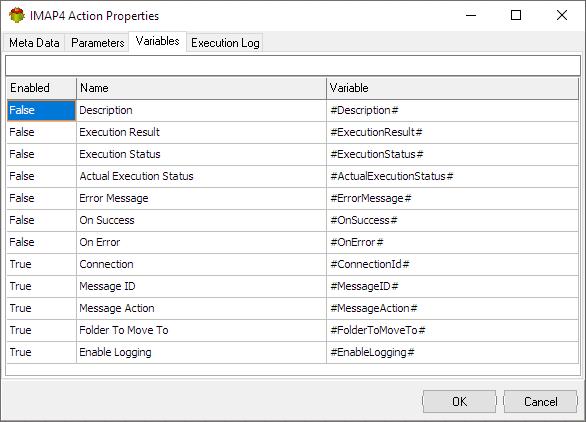The height and width of the screenshot is (422, 586).
Task: Click the Connection name cell
Action: 201,265
